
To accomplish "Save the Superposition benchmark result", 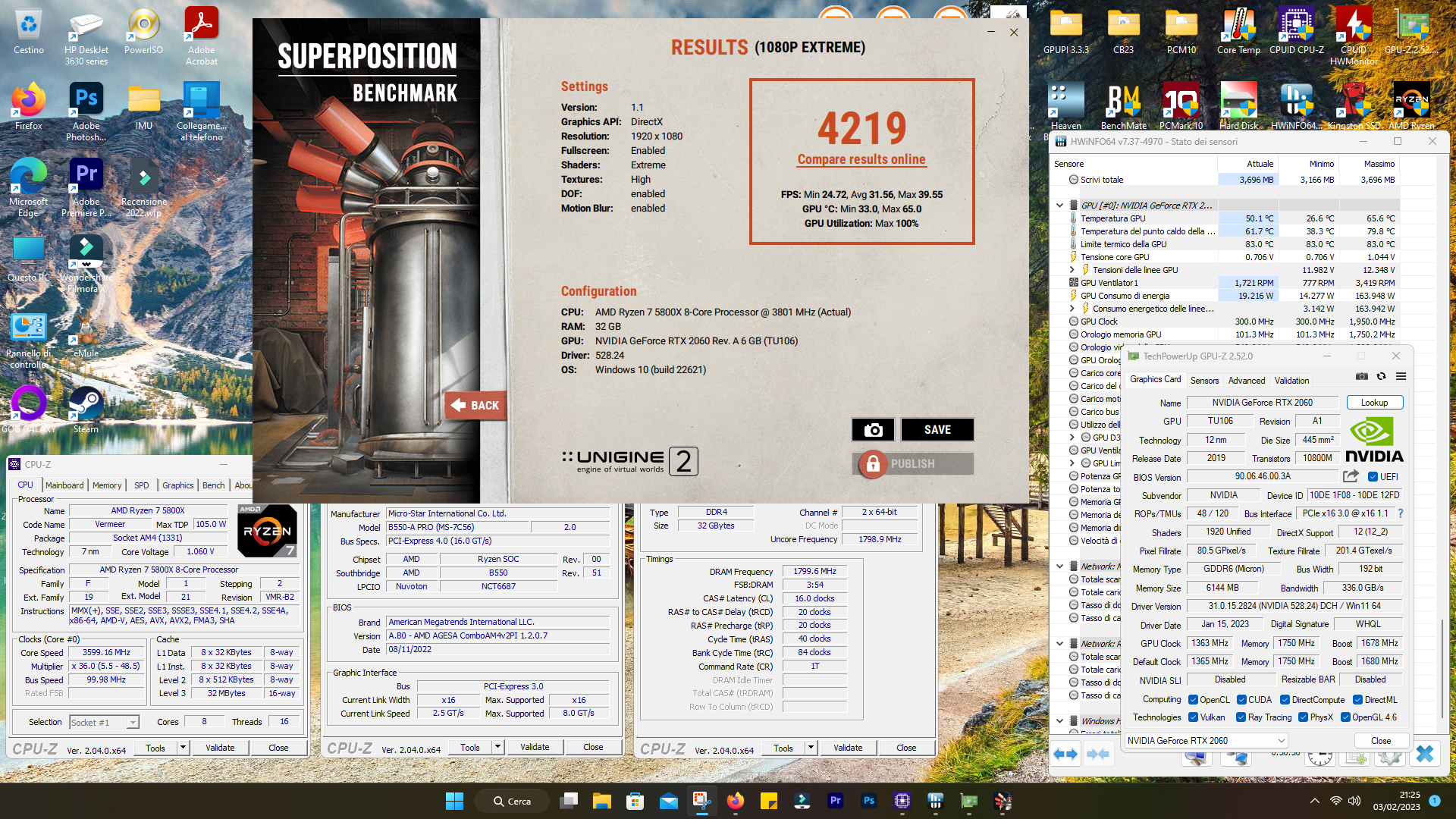I will [937, 429].
